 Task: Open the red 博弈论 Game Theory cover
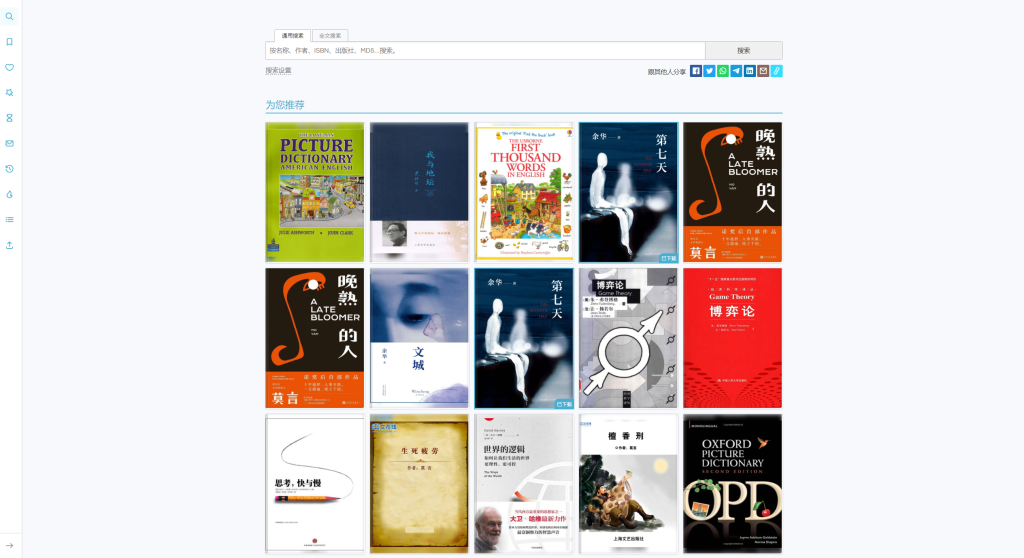click(x=733, y=338)
